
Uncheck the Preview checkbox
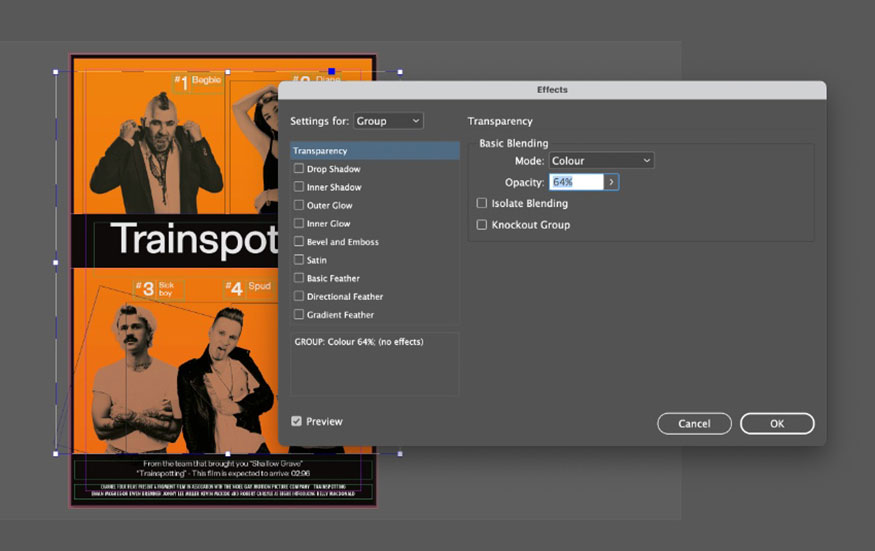pos(296,421)
